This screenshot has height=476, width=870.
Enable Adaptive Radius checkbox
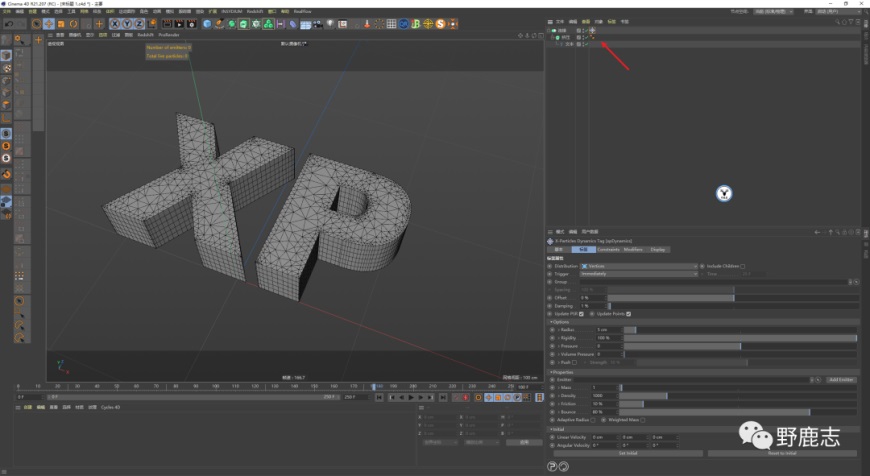click(x=593, y=420)
